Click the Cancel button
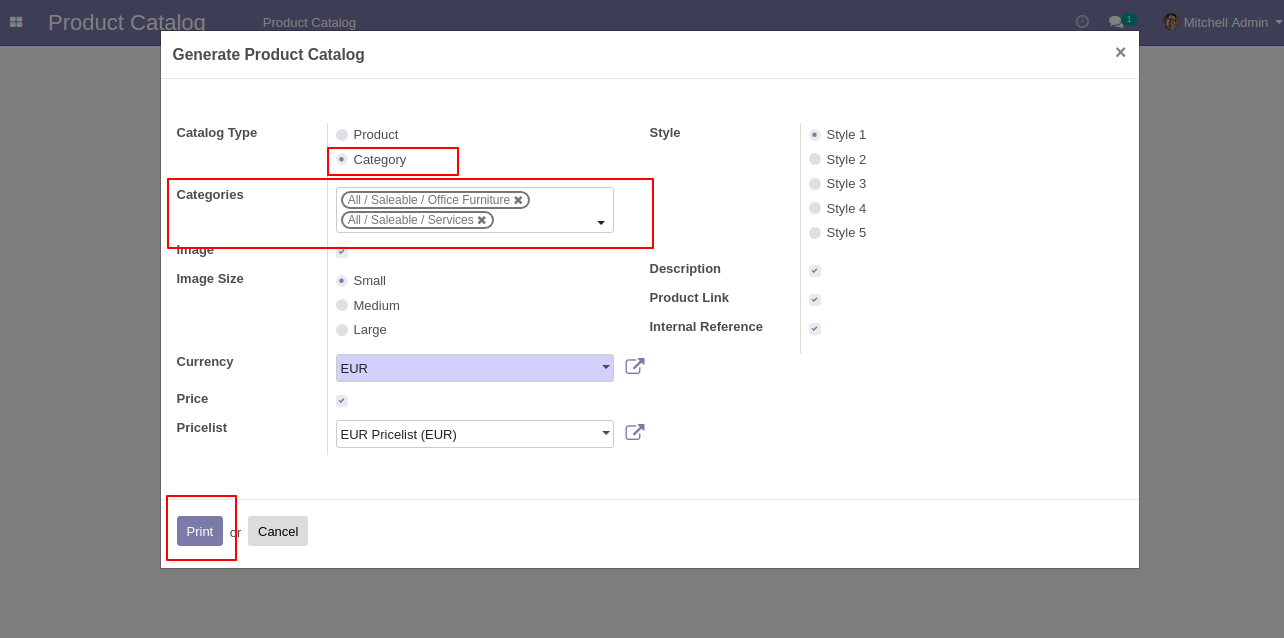 pyautogui.click(x=278, y=531)
